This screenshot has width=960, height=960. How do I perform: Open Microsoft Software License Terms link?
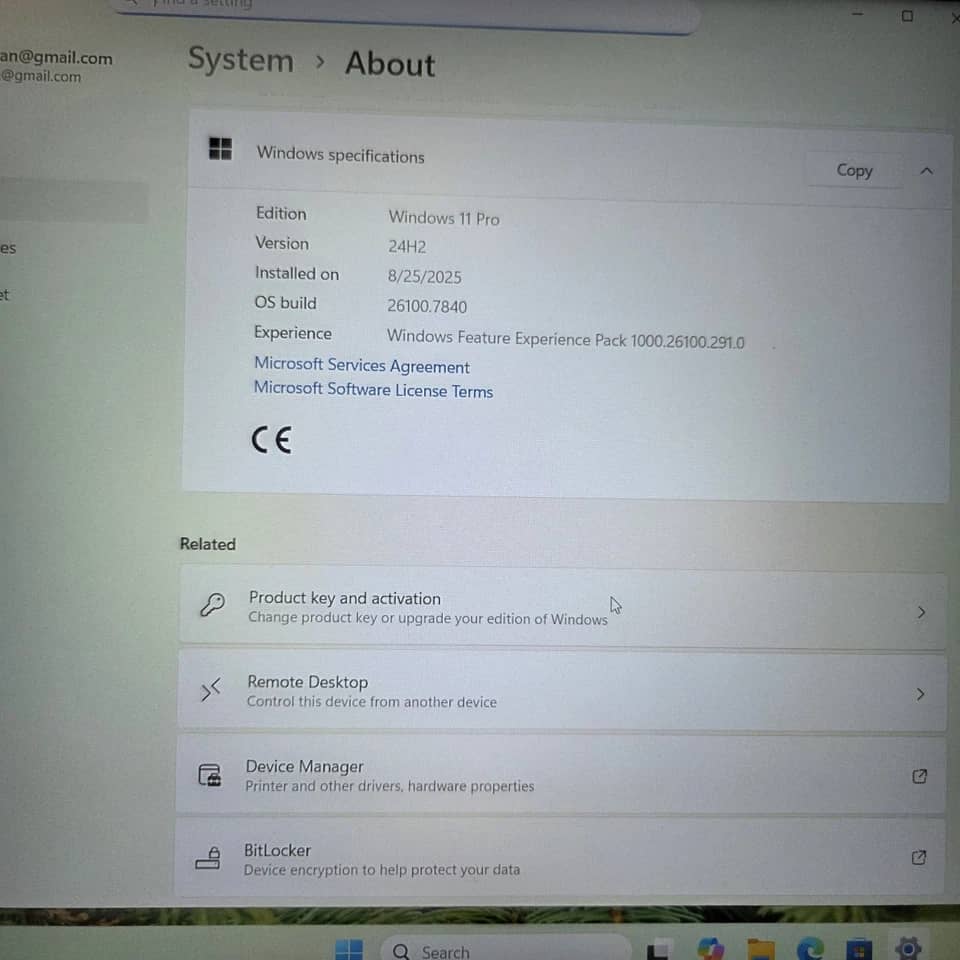coord(373,389)
